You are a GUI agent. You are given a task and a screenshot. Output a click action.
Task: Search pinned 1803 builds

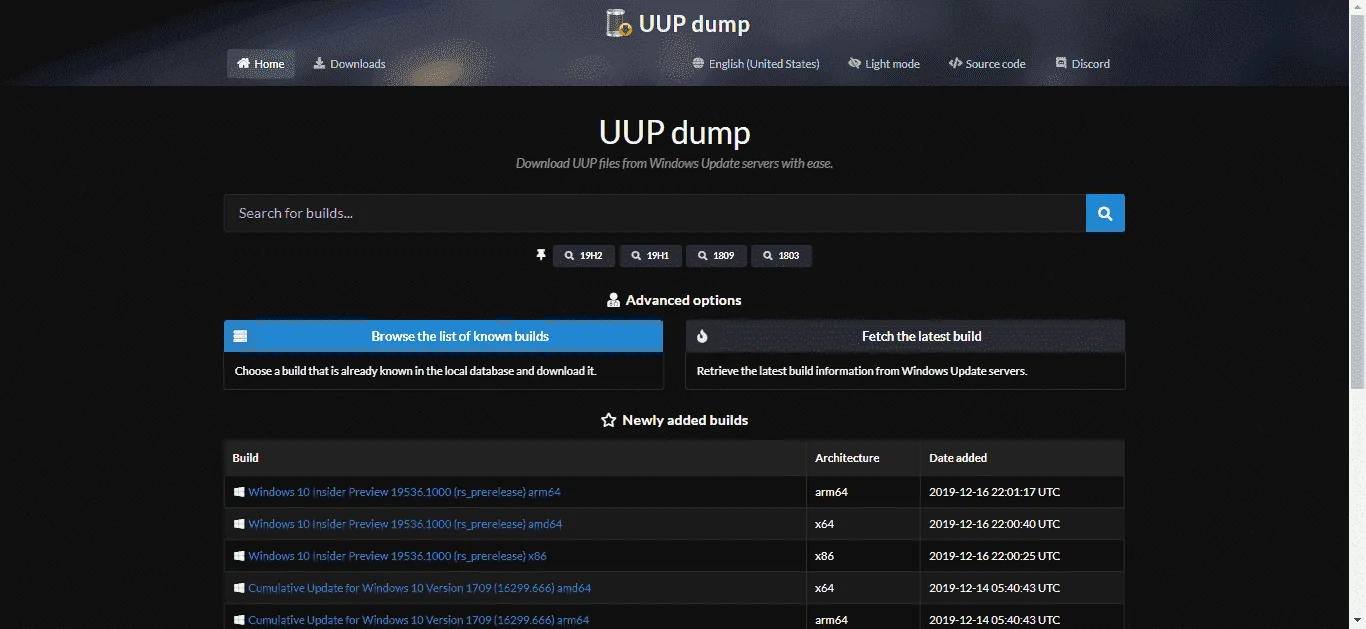(x=781, y=256)
